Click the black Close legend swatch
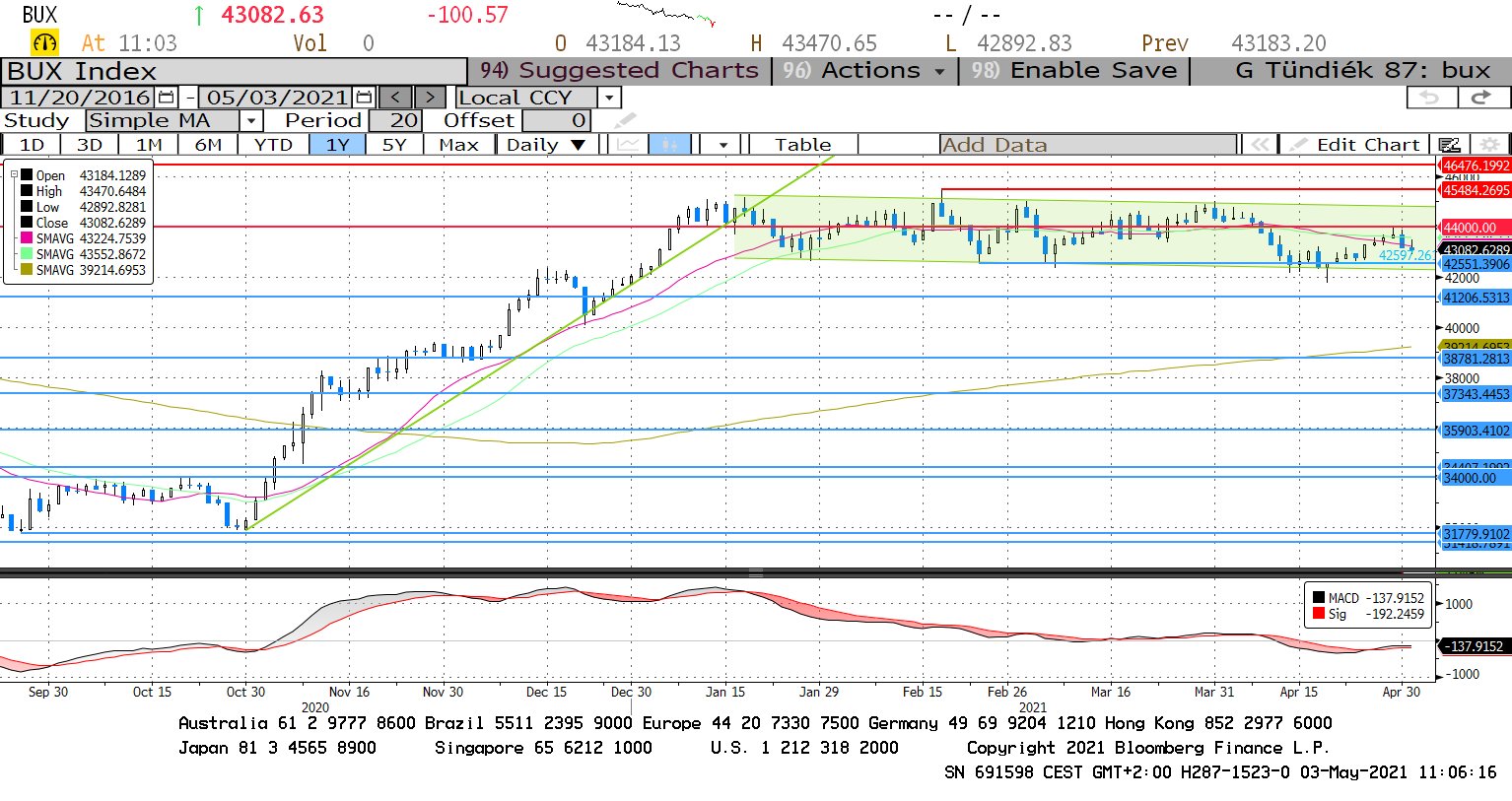 pyautogui.click(x=27, y=223)
